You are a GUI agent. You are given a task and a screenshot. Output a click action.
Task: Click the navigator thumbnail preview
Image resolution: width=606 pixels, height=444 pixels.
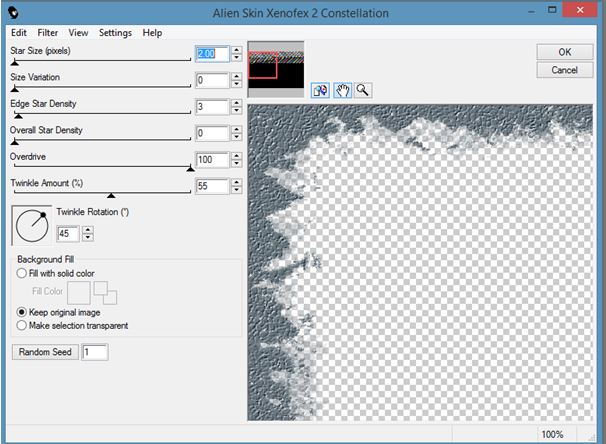tap(276, 70)
